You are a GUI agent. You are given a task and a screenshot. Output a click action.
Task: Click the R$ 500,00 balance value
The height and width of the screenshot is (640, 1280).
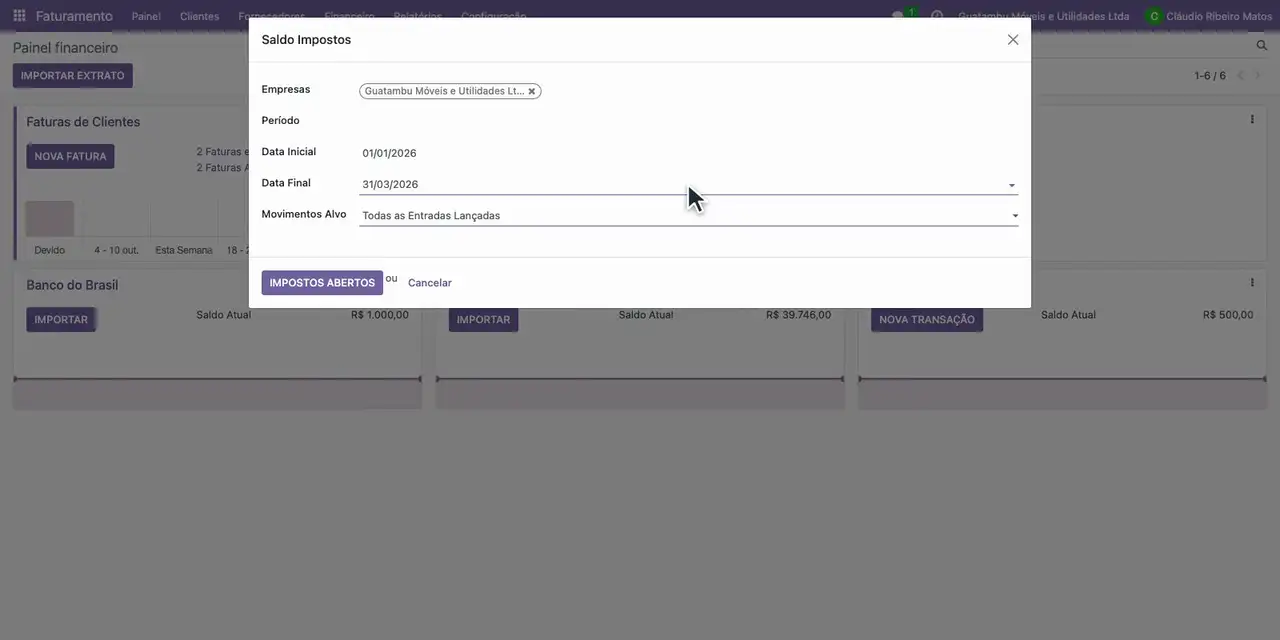(1228, 315)
